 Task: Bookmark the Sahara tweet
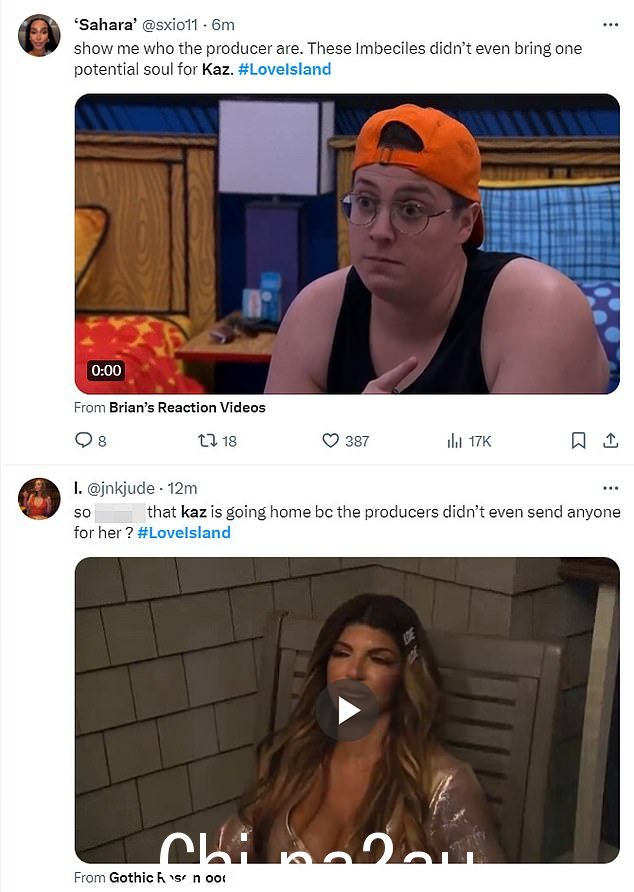[578, 440]
